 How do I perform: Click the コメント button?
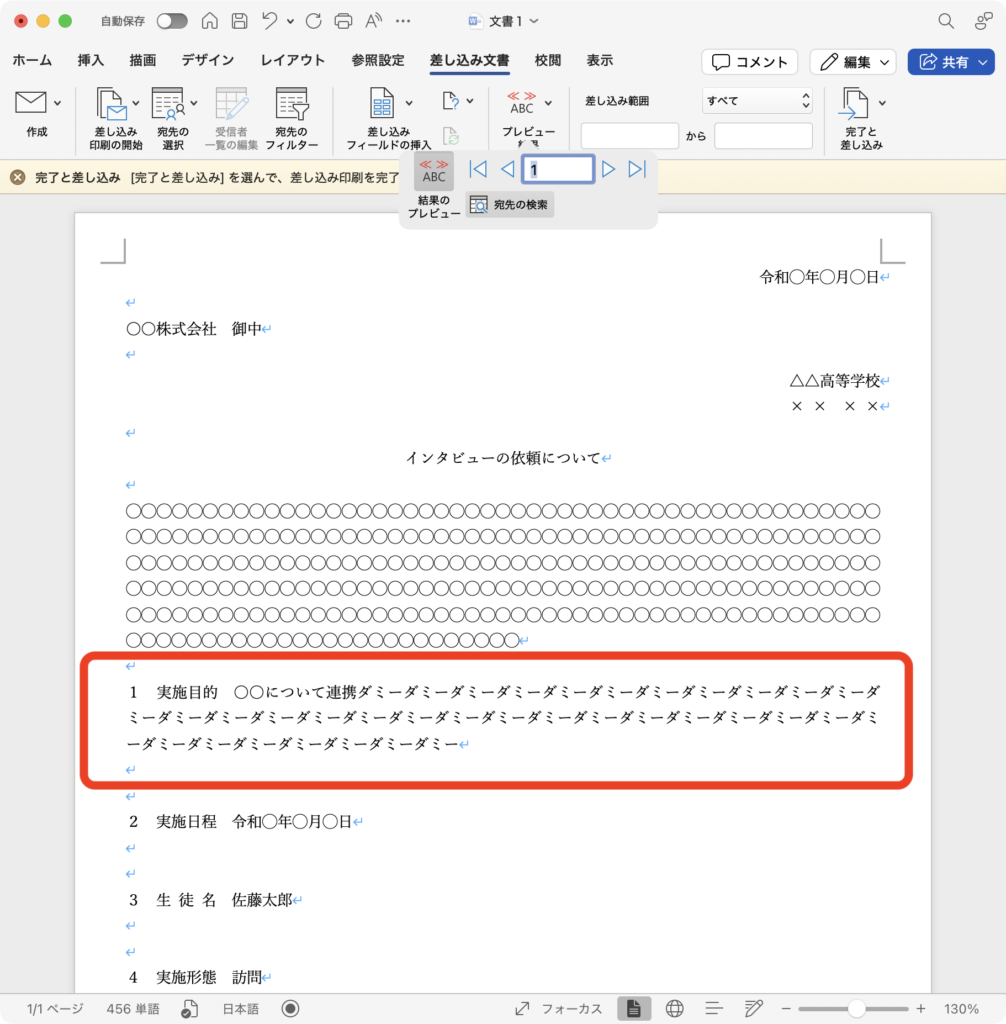749,62
